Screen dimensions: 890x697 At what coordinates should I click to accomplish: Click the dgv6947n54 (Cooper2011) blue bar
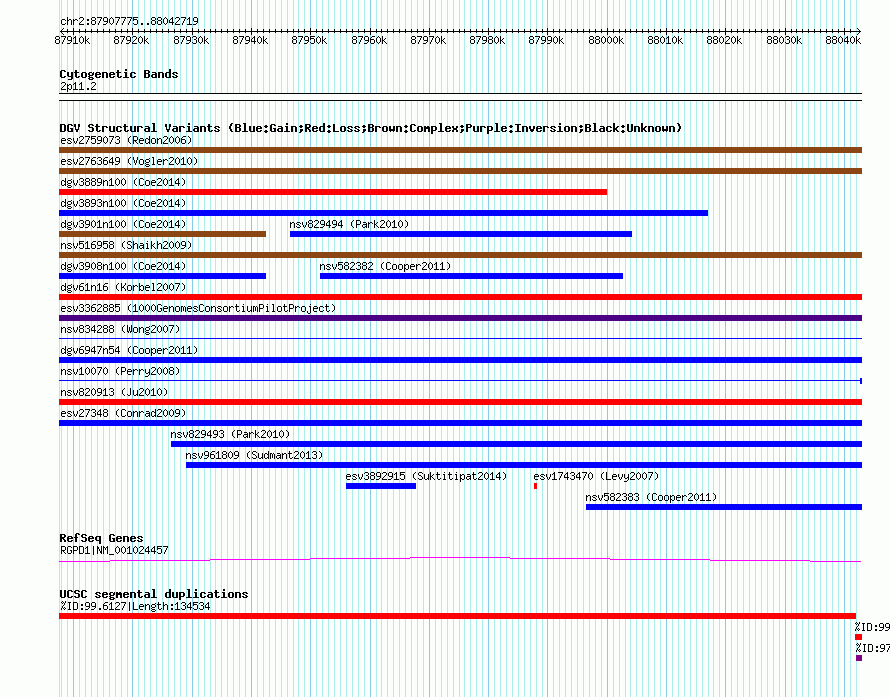point(460,360)
